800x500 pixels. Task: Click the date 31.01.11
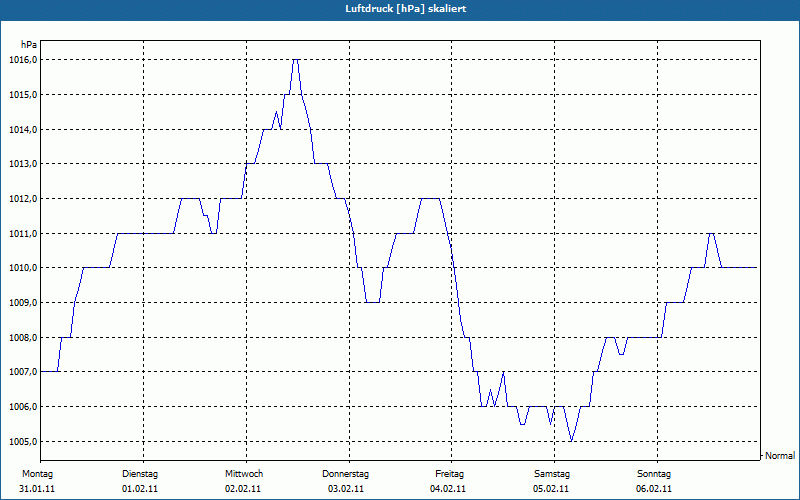(37, 489)
